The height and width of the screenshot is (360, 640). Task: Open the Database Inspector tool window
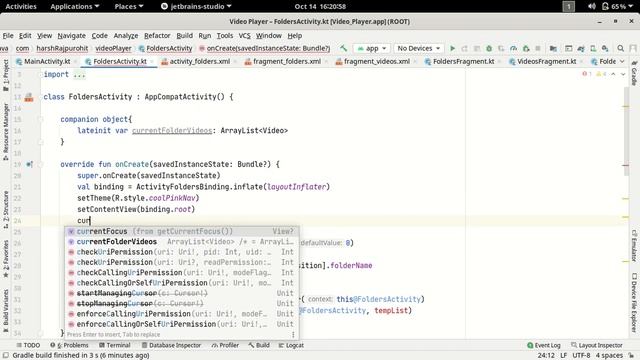point(171,345)
